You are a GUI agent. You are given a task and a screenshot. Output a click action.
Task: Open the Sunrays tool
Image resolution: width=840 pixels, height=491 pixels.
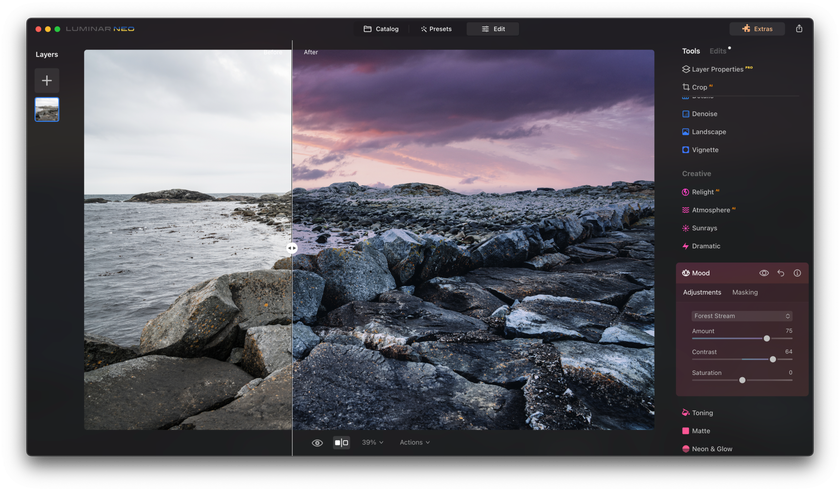pyautogui.click(x=699, y=228)
